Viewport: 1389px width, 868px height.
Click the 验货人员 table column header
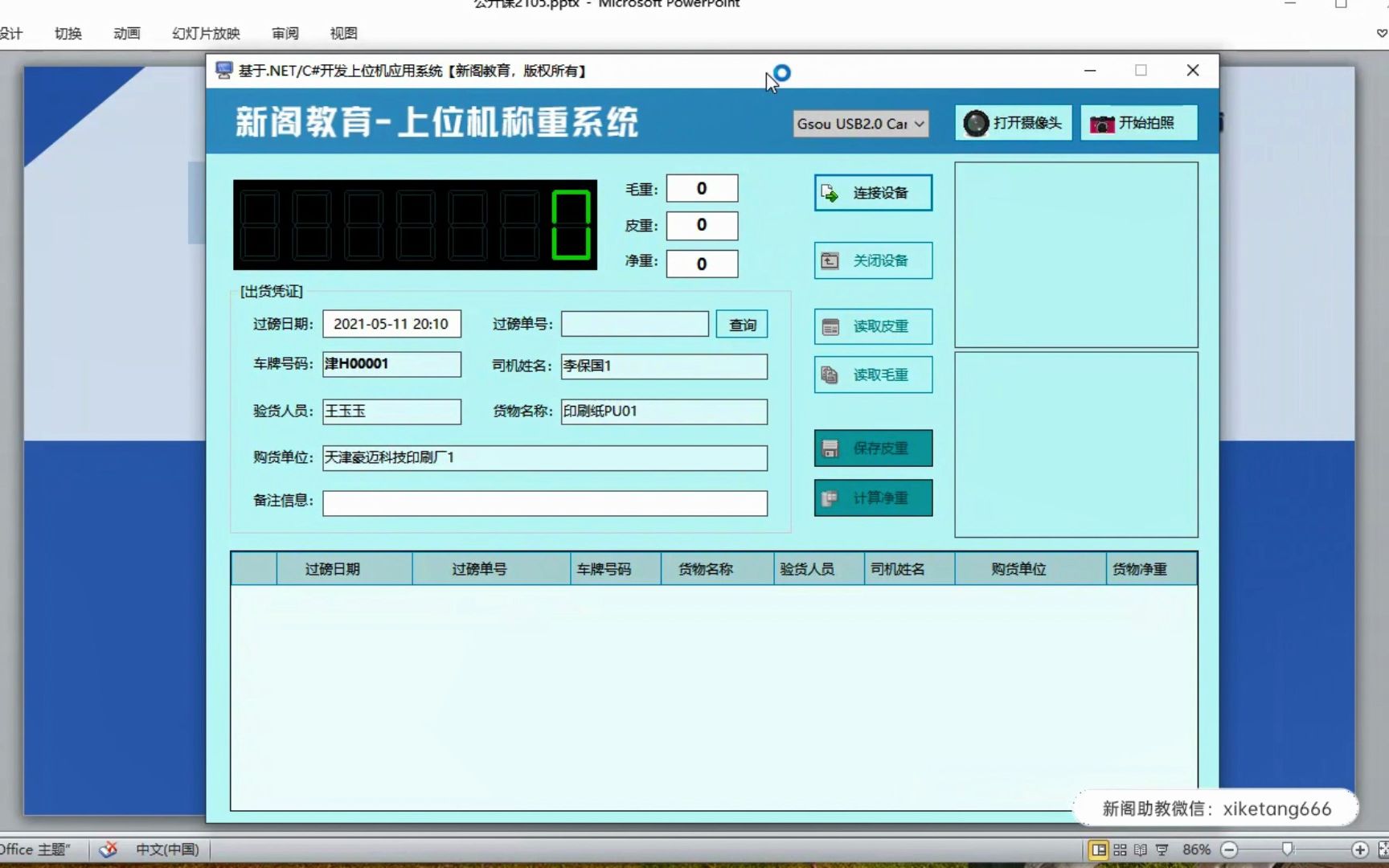click(x=819, y=569)
